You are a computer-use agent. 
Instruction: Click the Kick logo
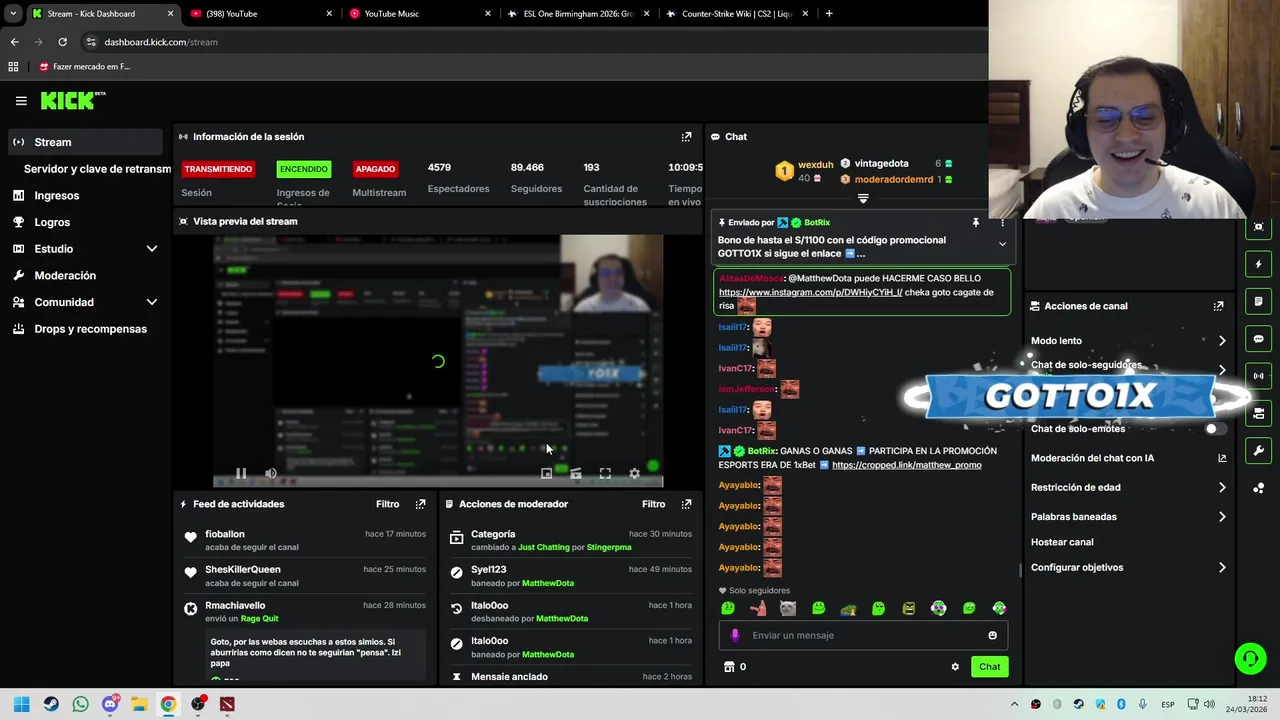click(73, 100)
